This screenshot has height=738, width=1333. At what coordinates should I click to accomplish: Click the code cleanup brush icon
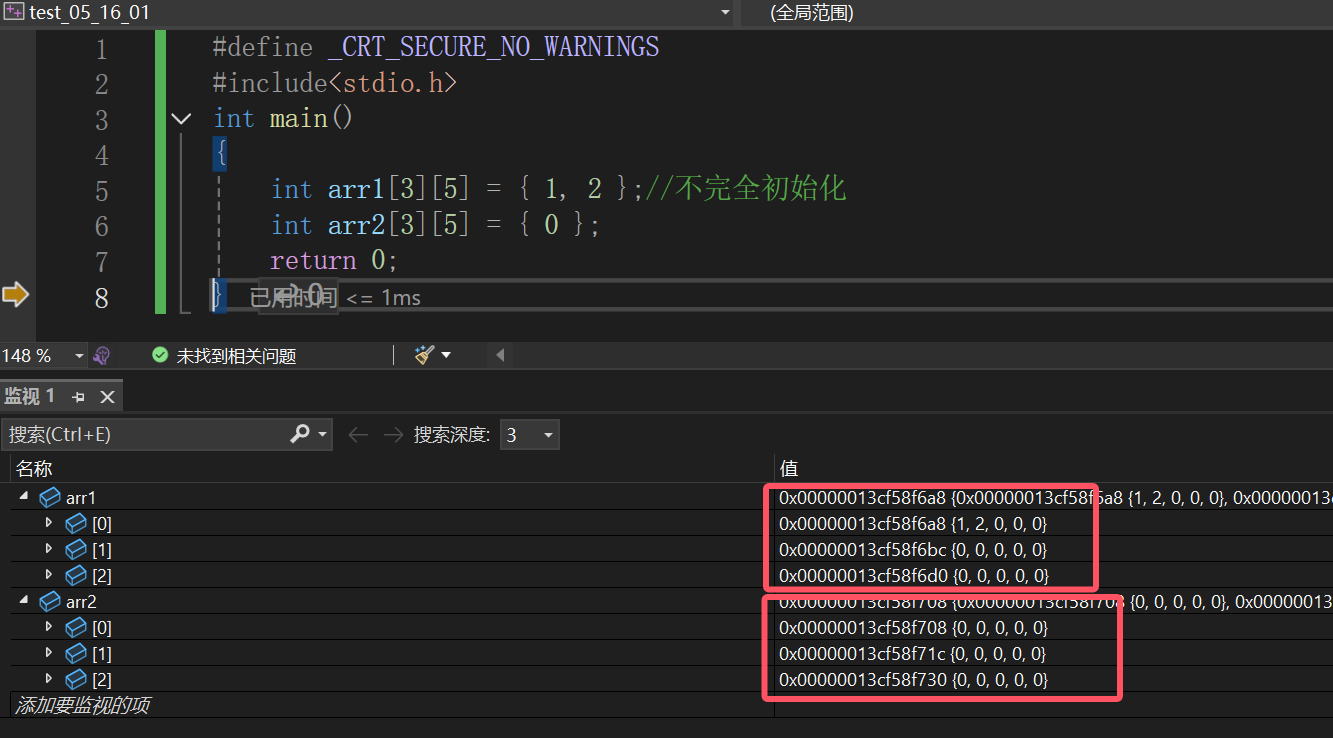(x=425, y=355)
